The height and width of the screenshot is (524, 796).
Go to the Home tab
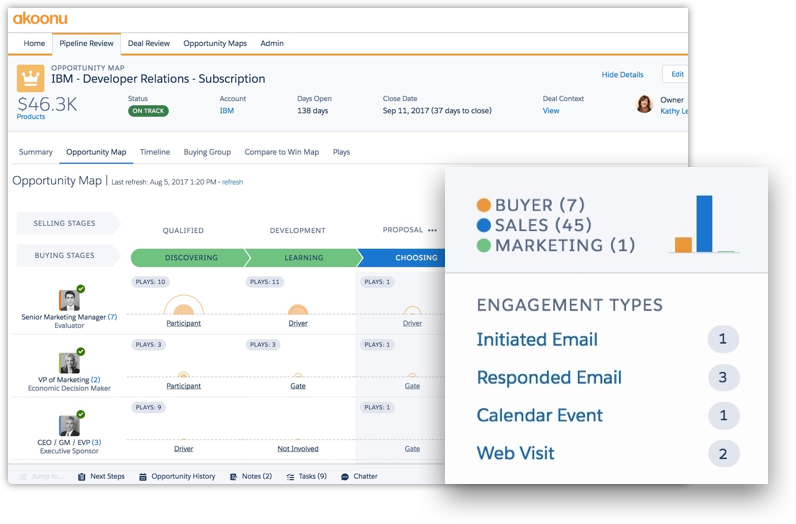pos(34,44)
